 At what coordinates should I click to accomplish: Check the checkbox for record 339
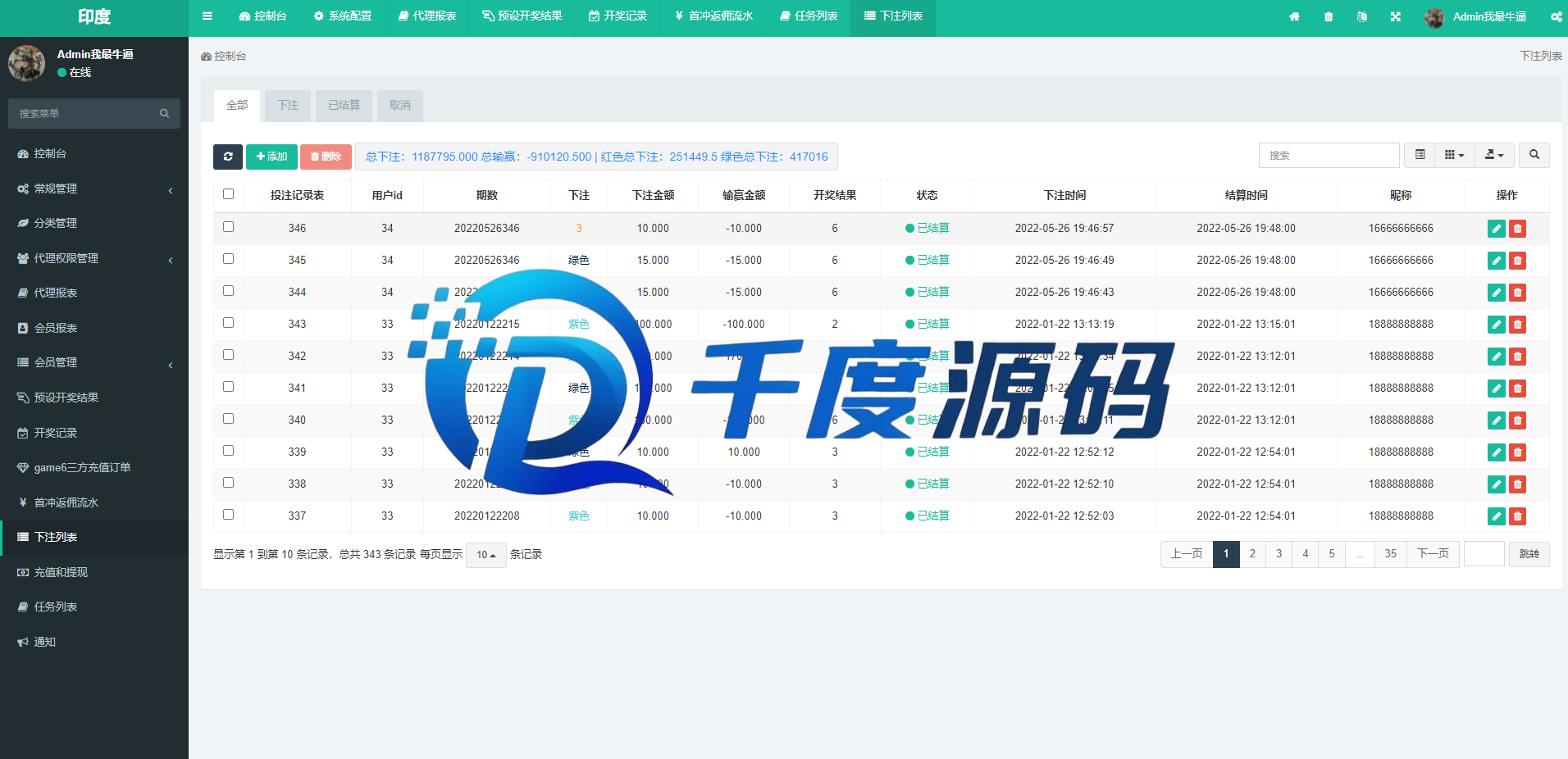tap(228, 451)
